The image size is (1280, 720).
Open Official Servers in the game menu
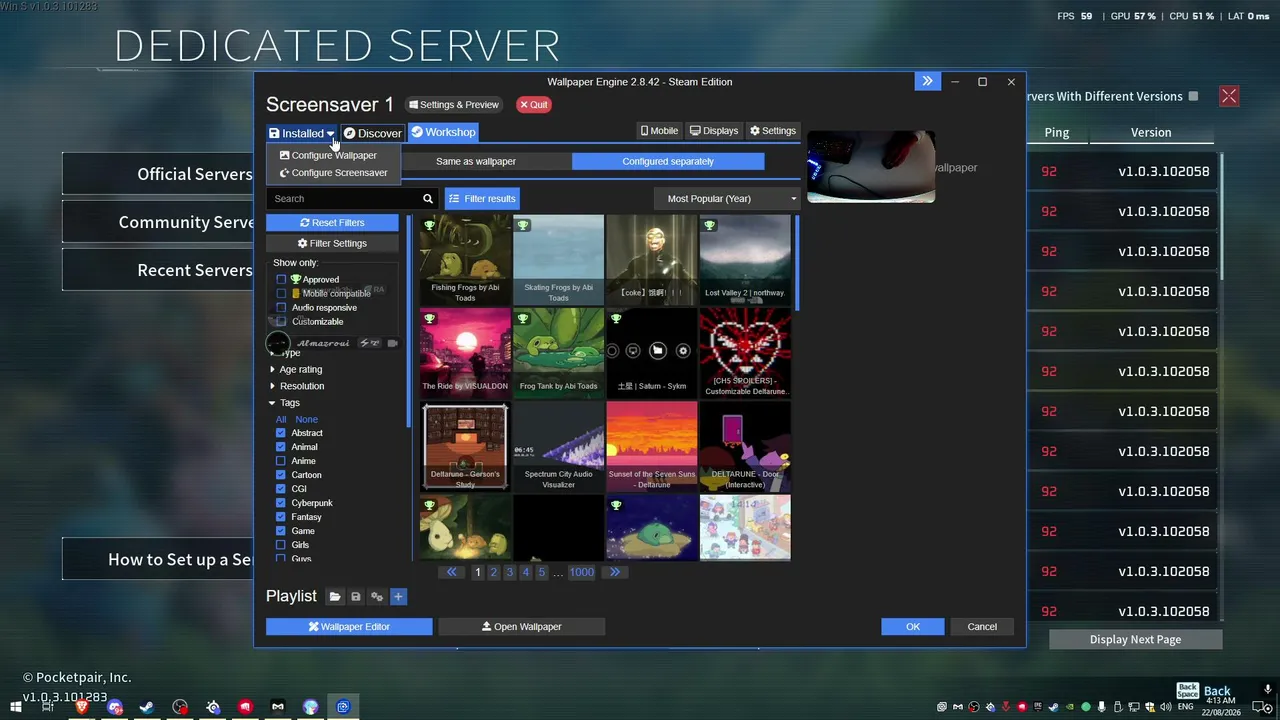click(x=158, y=174)
